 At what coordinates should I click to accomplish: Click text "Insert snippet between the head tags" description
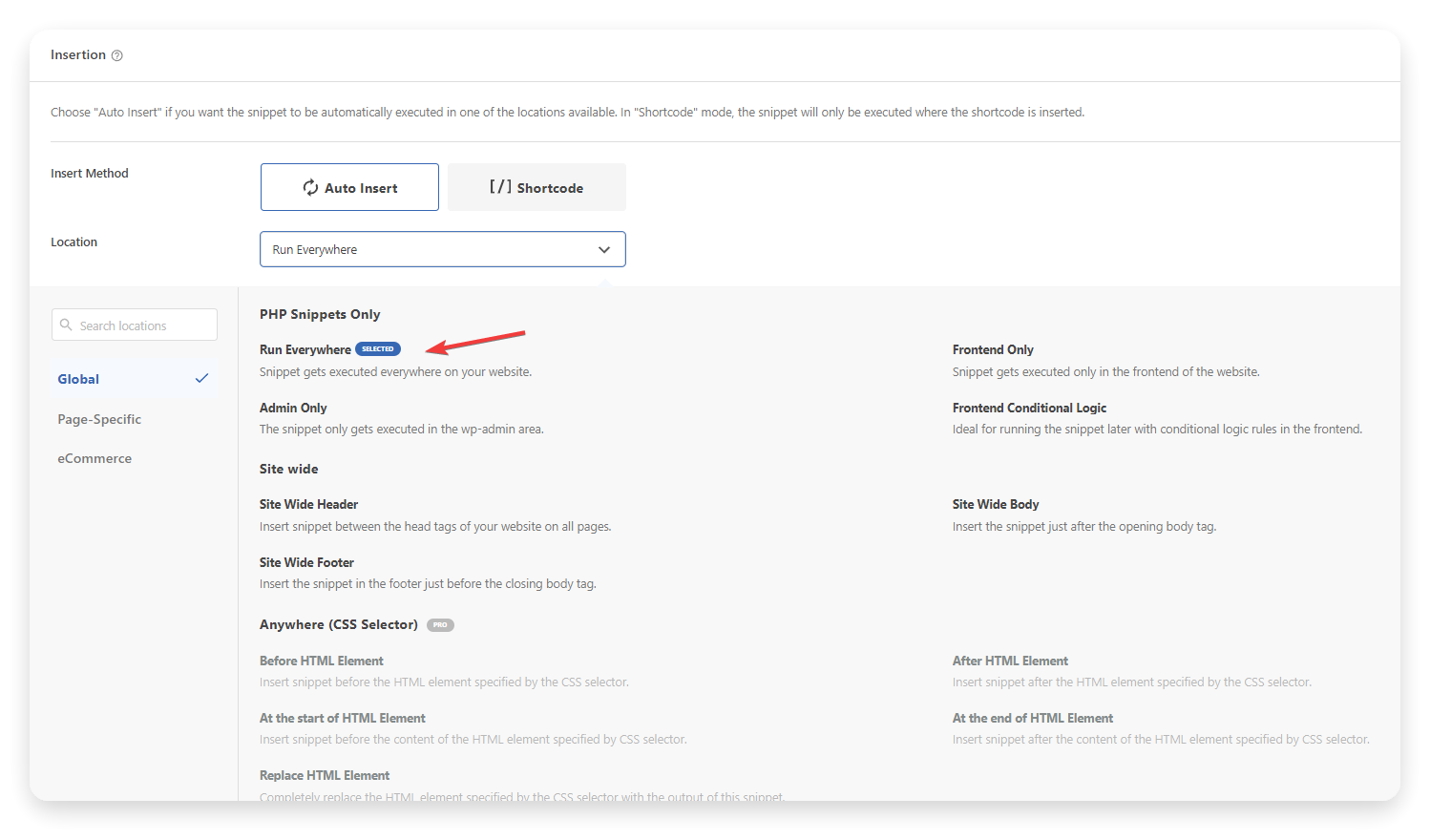[435, 526]
